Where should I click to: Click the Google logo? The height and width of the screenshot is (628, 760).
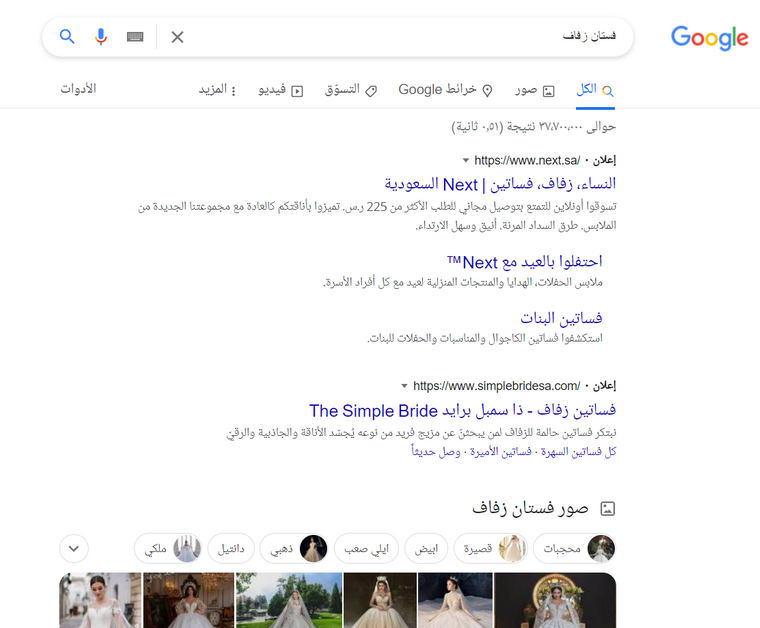(x=710, y=38)
